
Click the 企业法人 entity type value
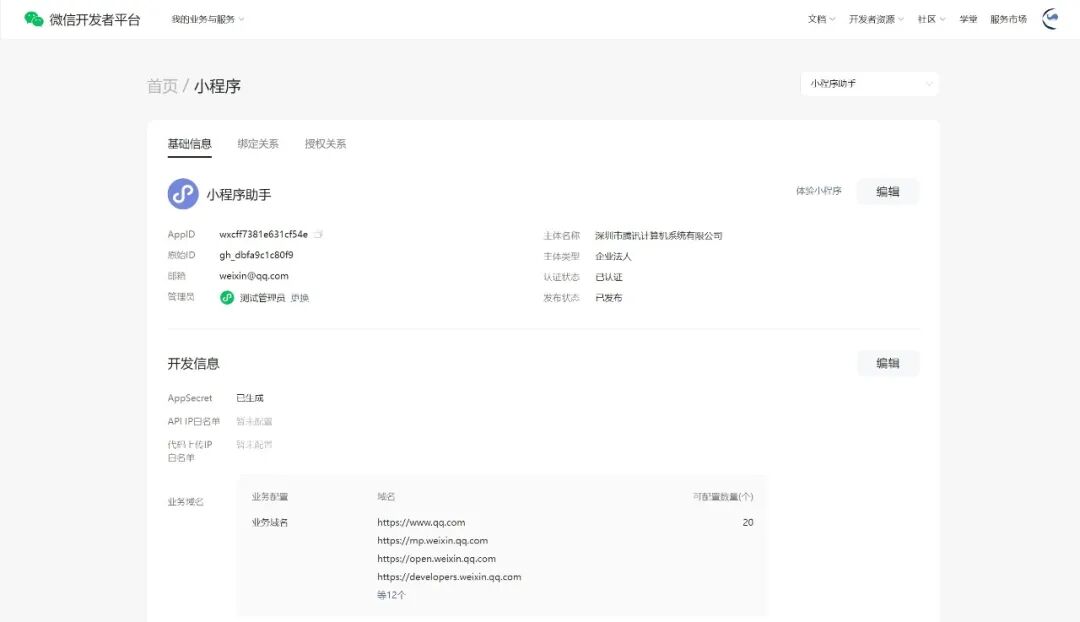[613, 256]
